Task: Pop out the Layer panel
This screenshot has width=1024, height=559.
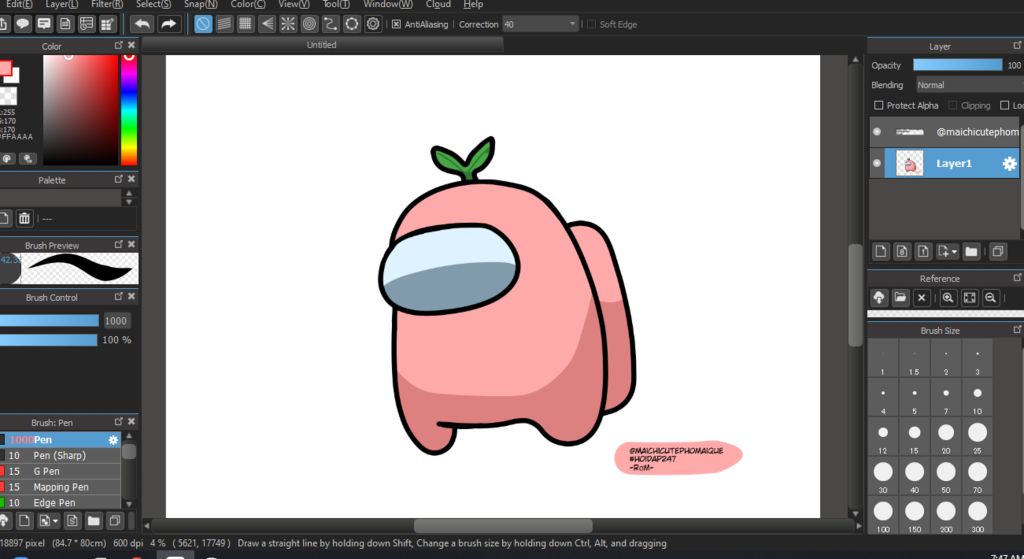Action: 1017,45
